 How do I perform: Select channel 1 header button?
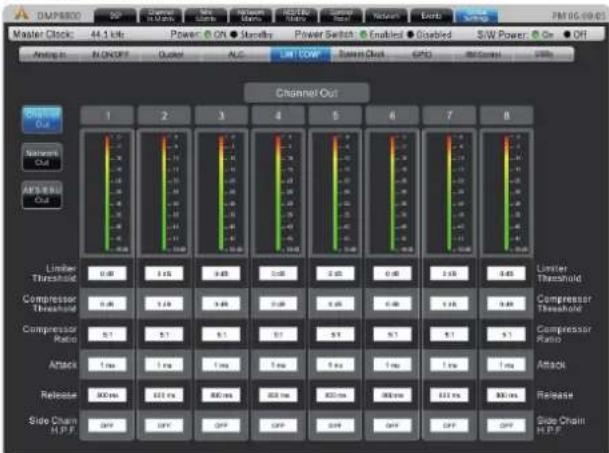pyautogui.click(x=108, y=115)
